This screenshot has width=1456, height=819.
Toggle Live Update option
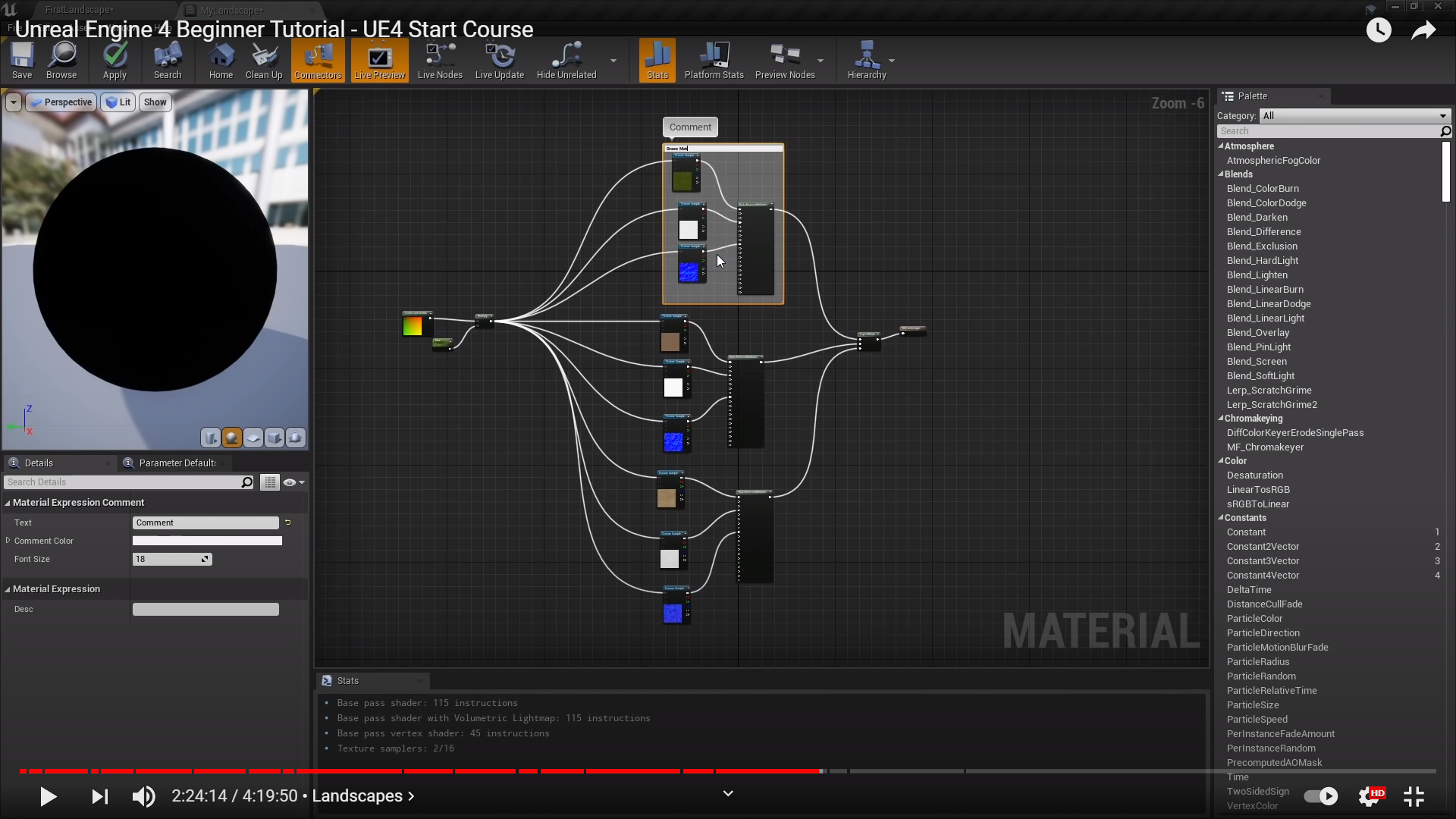pos(500,61)
